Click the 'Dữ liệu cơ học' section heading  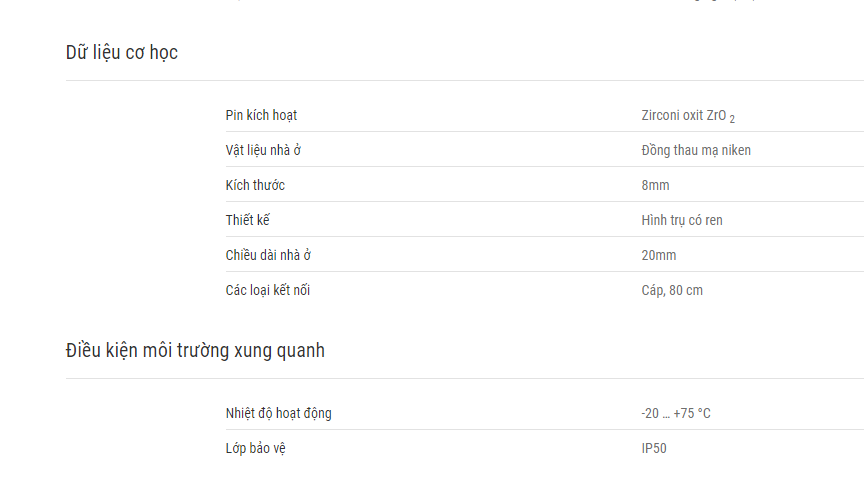pyautogui.click(x=122, y=53)
